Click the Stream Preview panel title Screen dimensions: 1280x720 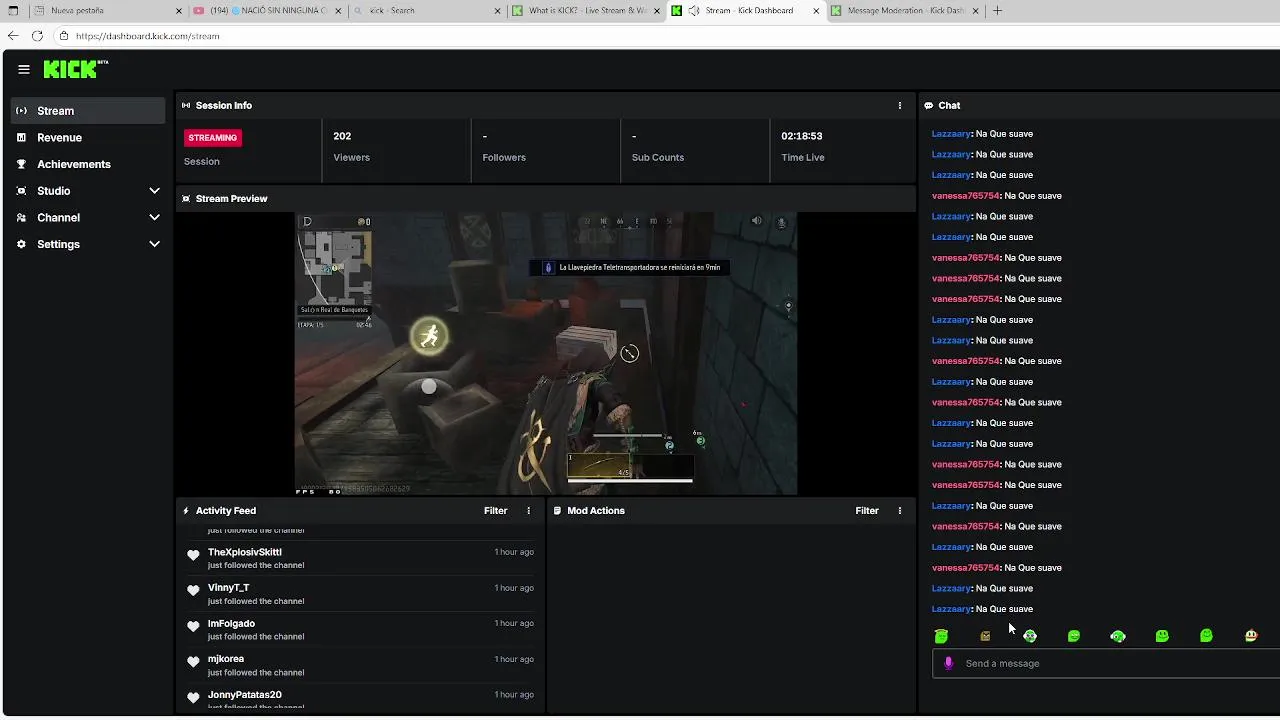click(231, 199)
